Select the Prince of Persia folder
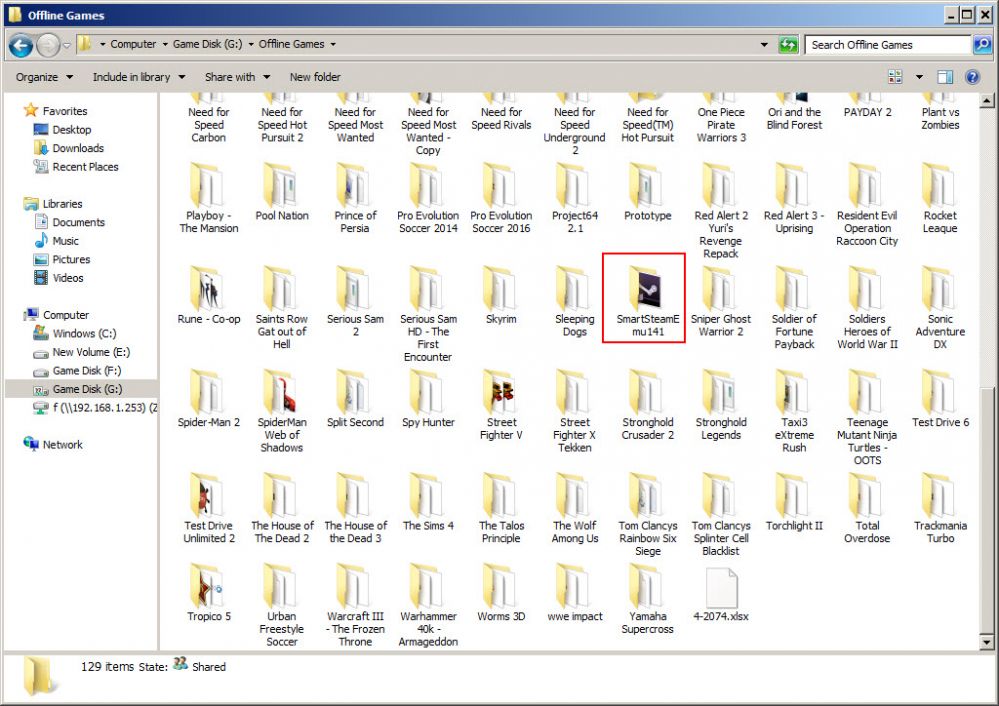Image resolution: width=999 pixels, height=706 pixels. [x=355, y=199]
